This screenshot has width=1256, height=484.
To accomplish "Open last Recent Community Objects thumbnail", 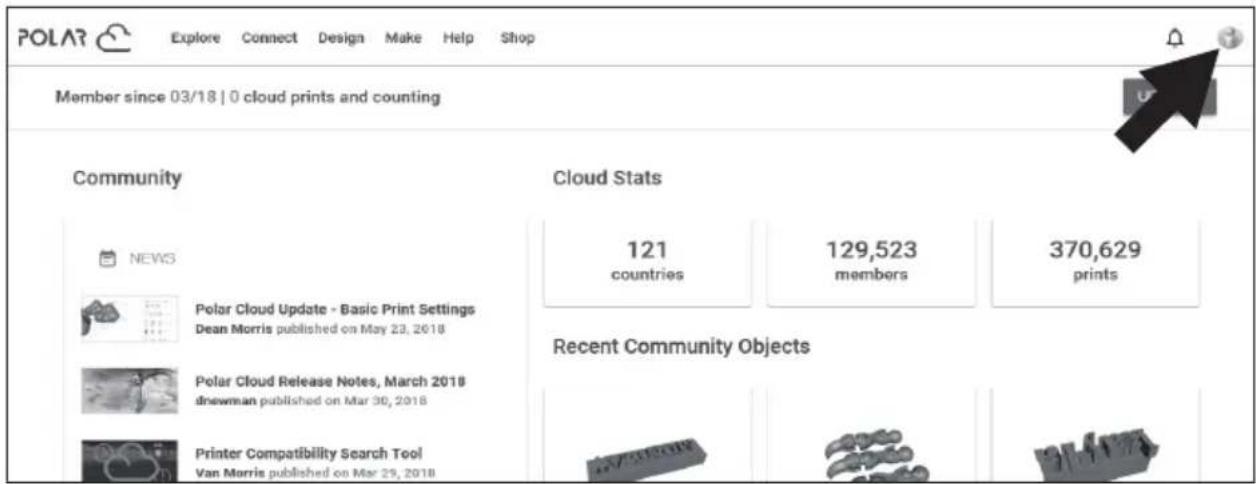I will tap(1095, 436).
